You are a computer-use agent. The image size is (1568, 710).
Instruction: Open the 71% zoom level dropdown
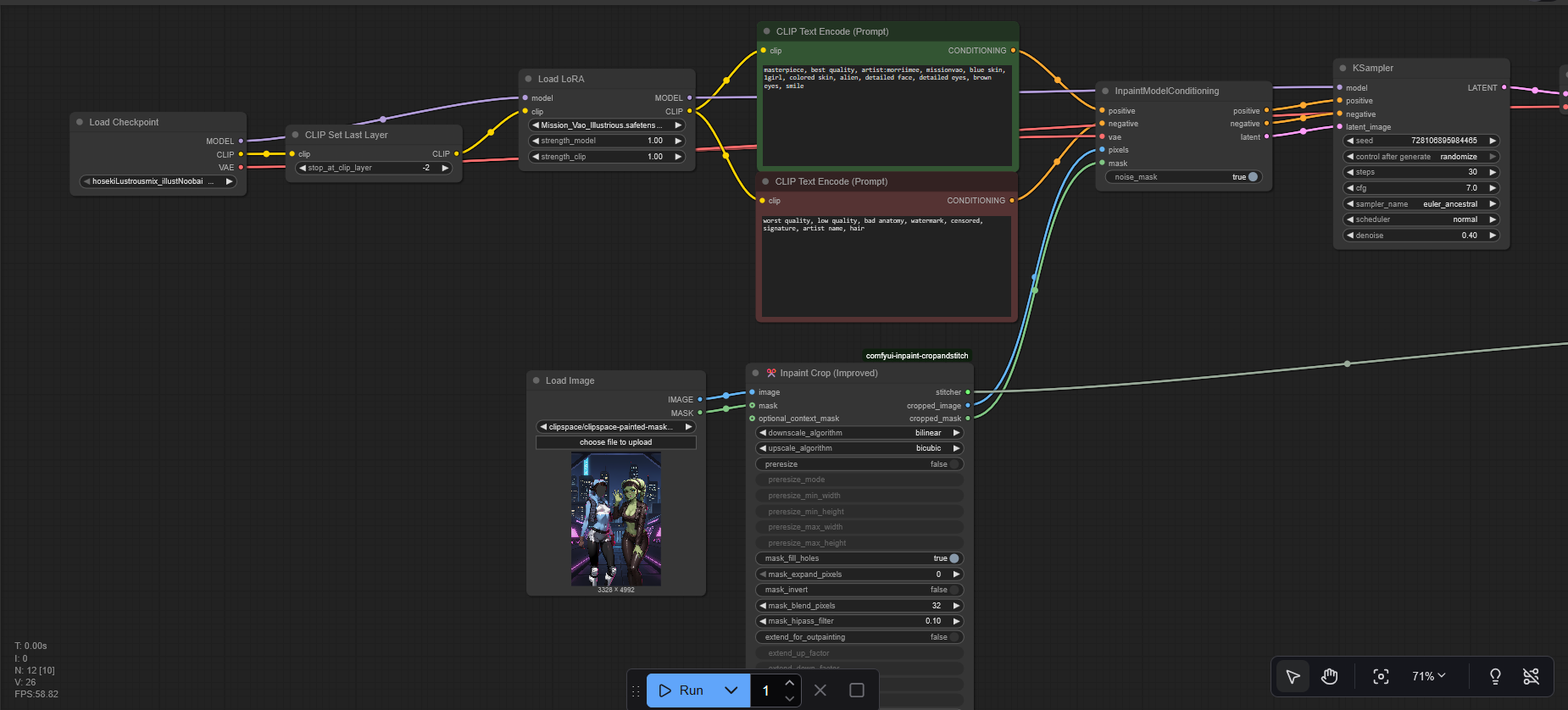1428,676
